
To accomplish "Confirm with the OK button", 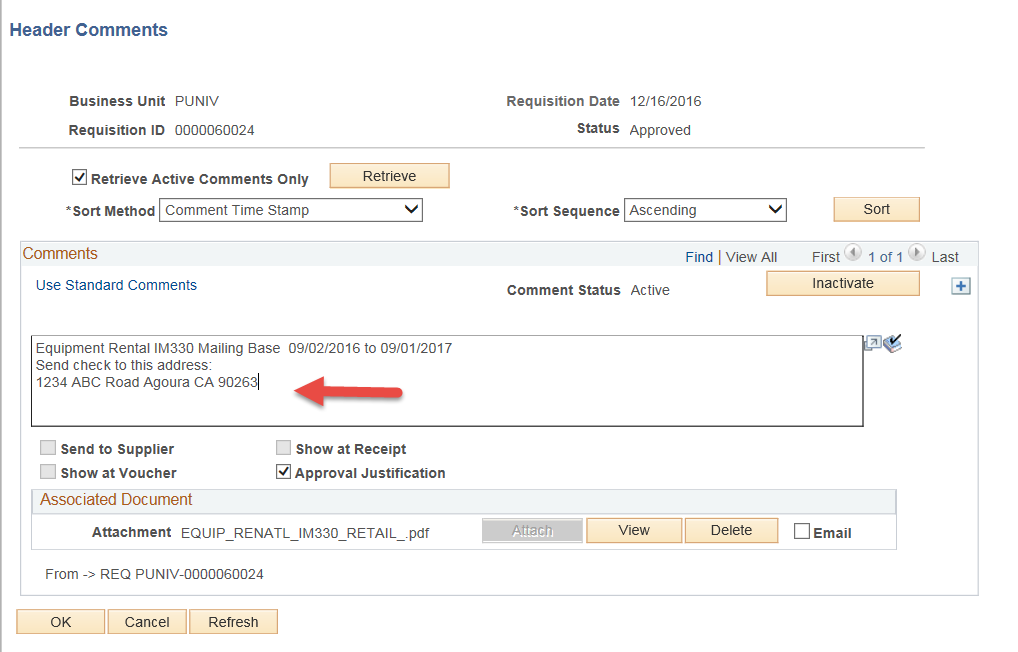I will coord(60,622).
